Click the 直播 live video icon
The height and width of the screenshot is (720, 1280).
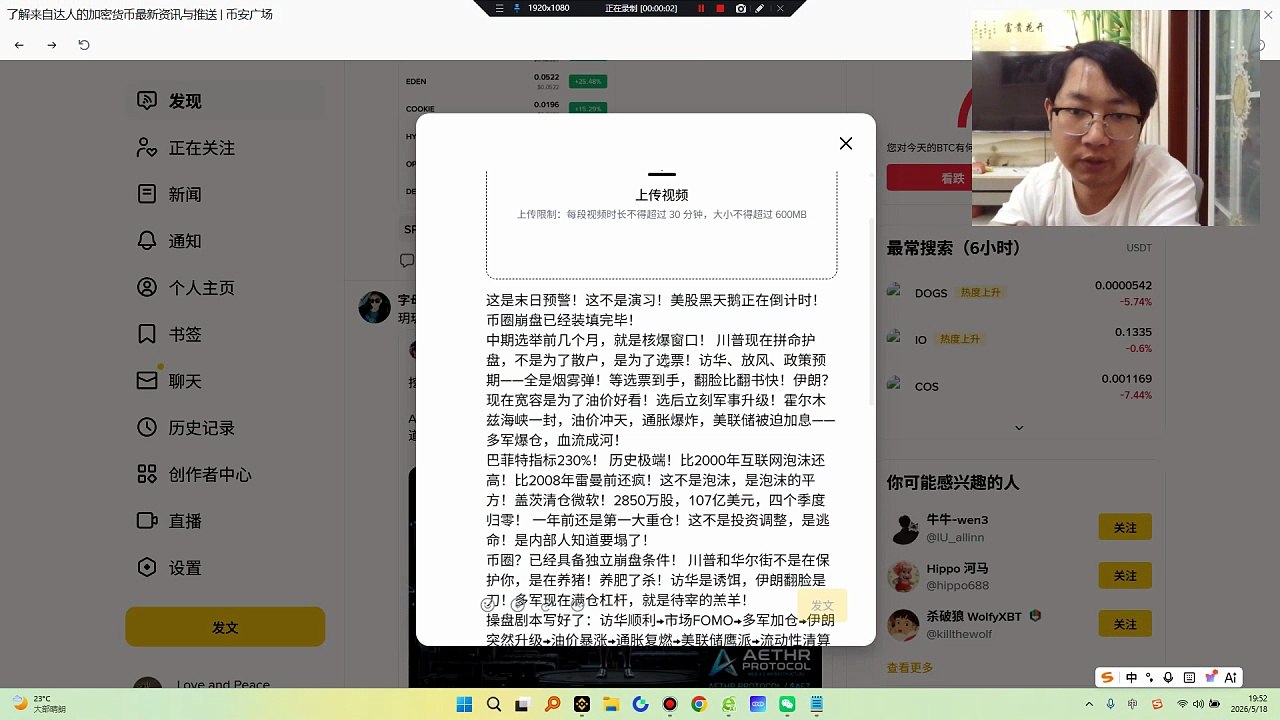147,521
